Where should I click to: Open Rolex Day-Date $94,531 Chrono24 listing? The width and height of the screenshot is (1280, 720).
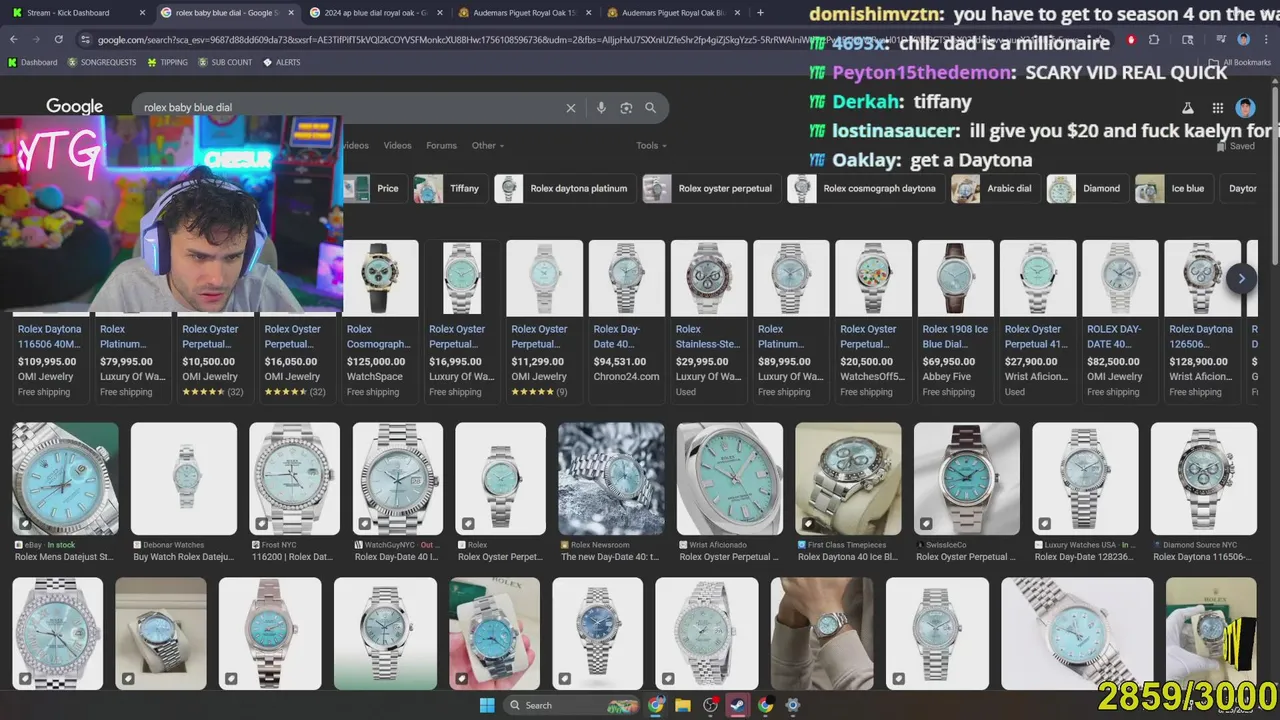point(627,320)
